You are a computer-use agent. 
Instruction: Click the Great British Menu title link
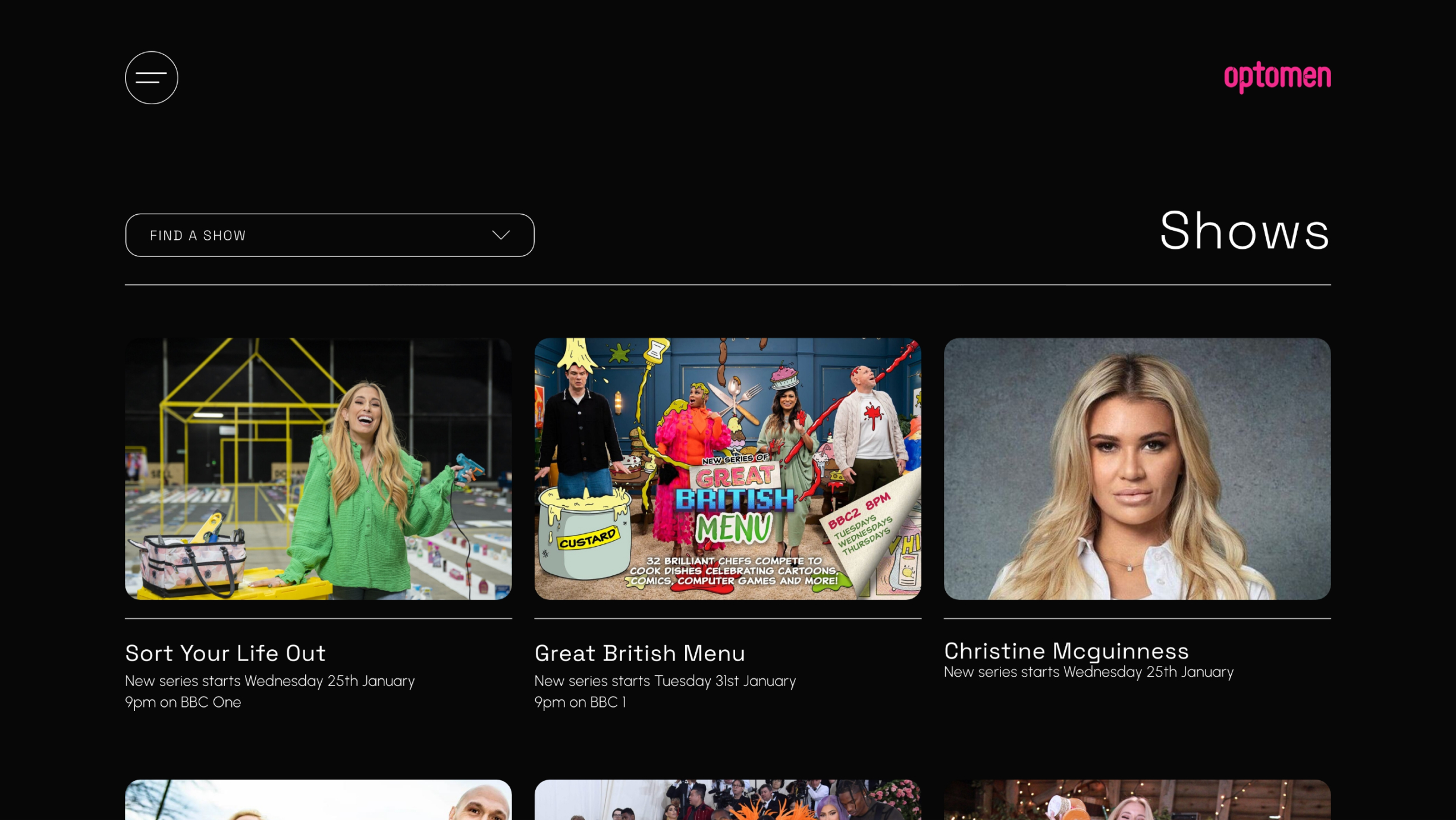click(639, 653)
